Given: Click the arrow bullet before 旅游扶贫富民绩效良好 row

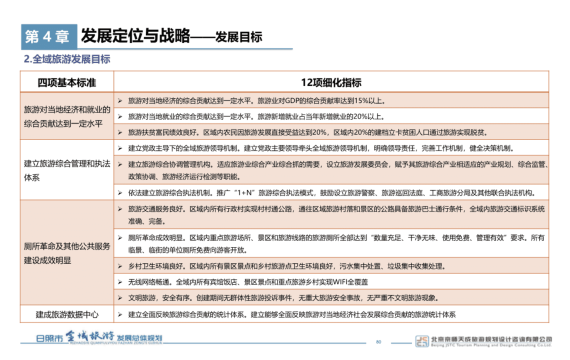Looking at the screenshot, I should tap(120, 132).
